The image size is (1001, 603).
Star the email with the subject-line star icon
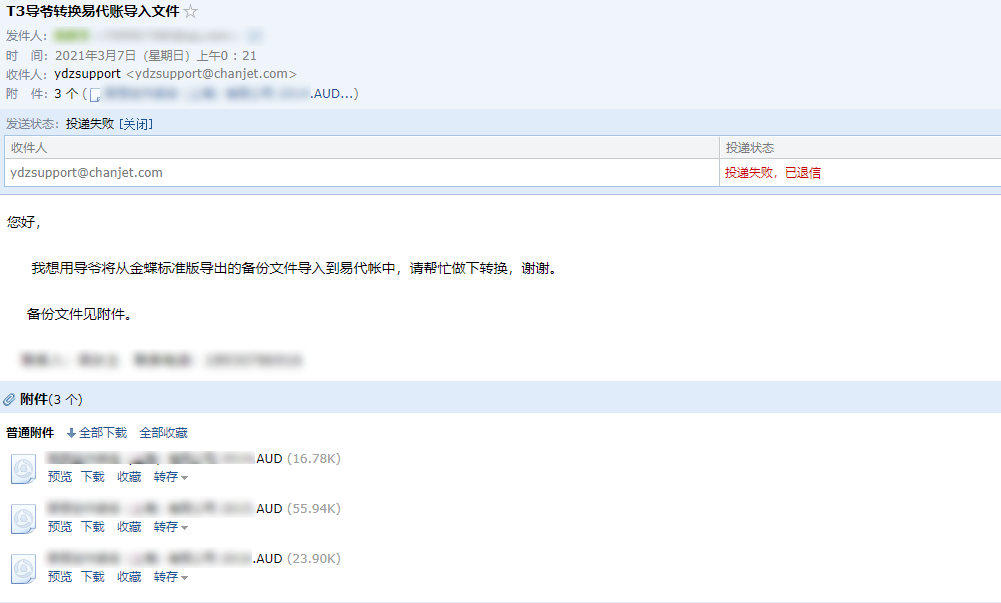tap(190, 11)
